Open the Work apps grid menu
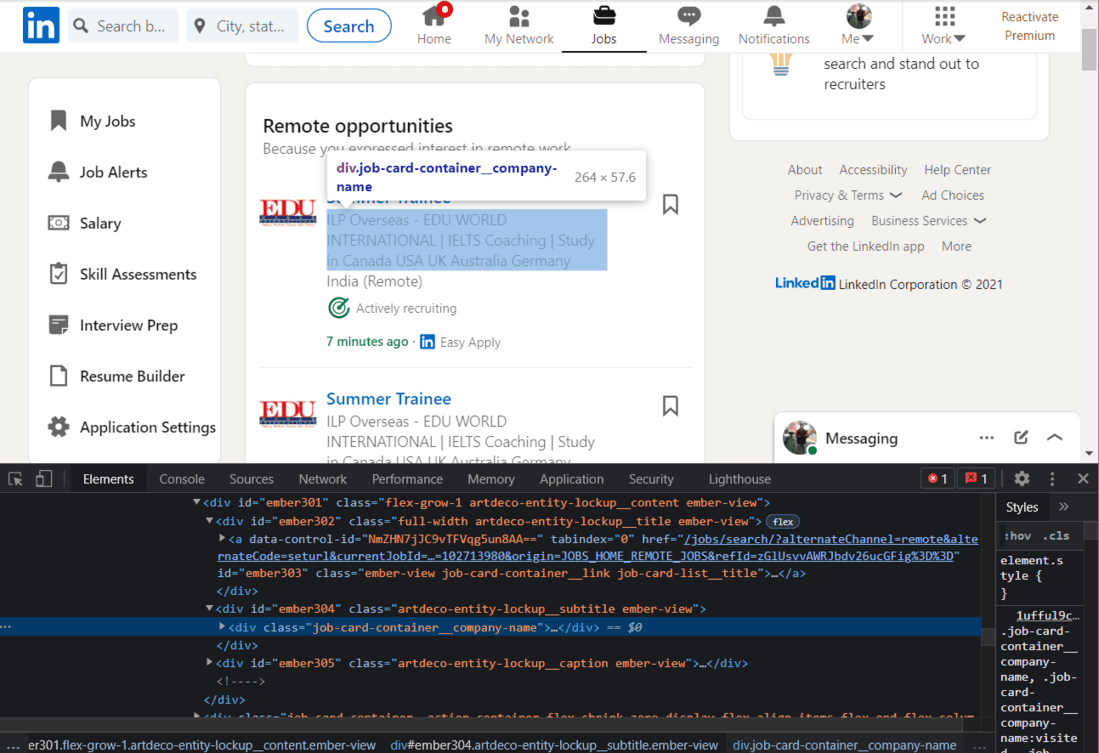 point(943,25)
